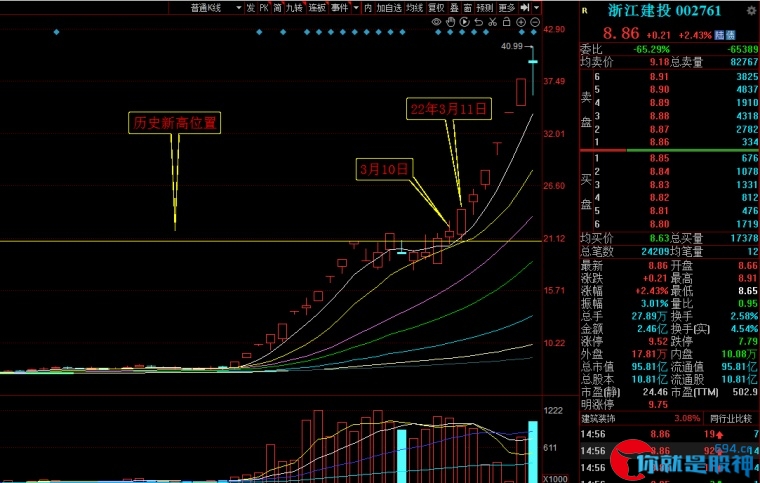Click the 均卖价 9.18 value
Viewport: 760px width, 483px height.
(x=660, y=62)
